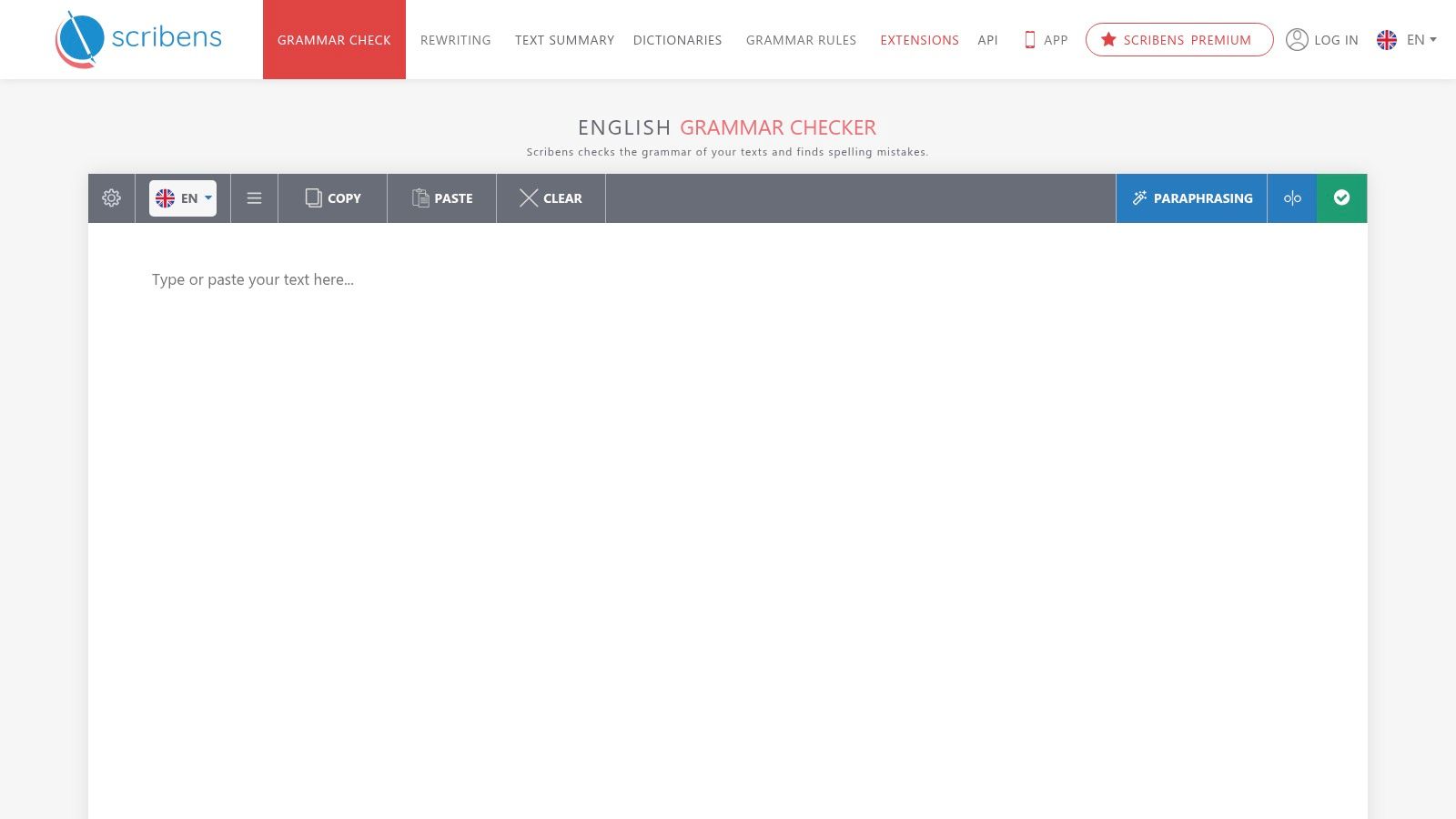Click the Log In user icon
This screenshot has height=819, width=1456.
[x=1297, y=40]
